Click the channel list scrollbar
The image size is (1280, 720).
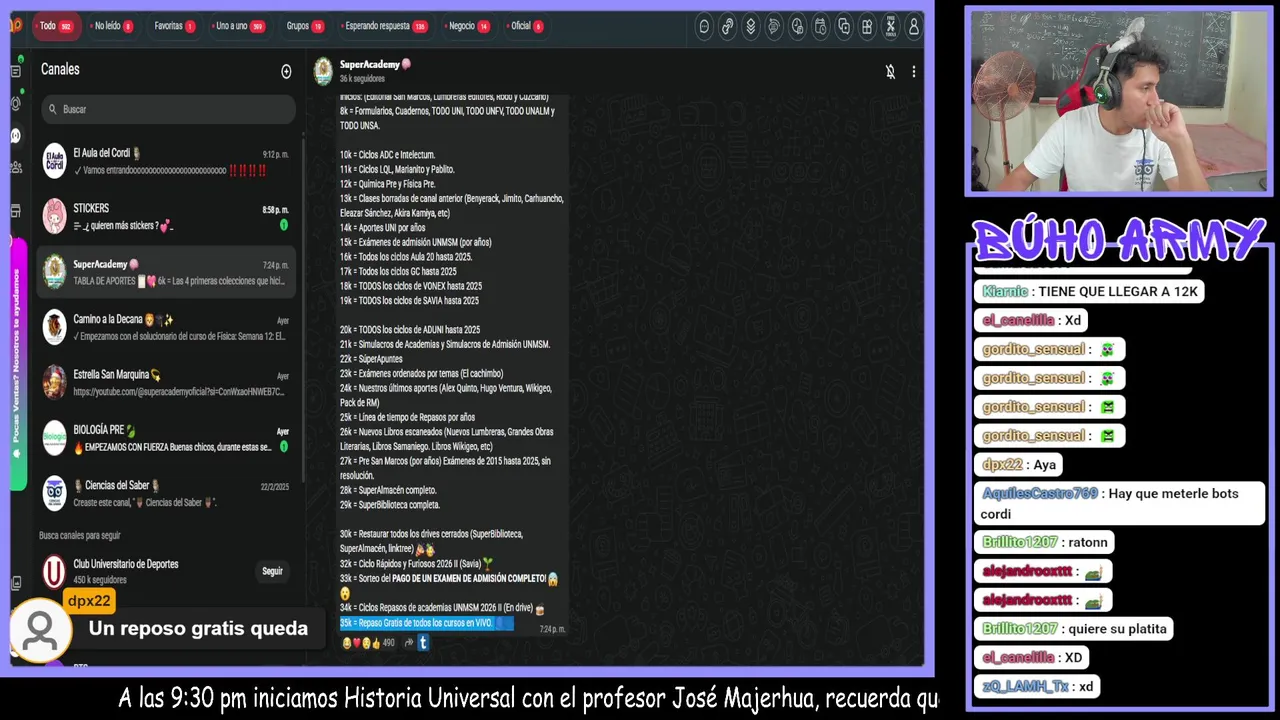(x=304, y=310)
